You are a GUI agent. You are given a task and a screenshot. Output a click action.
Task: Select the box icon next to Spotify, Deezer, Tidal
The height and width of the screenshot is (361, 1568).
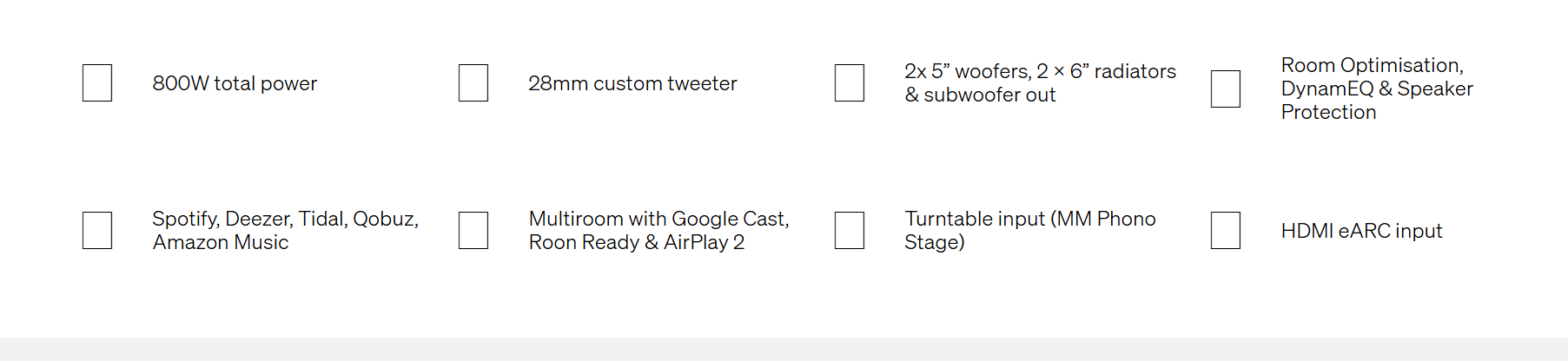tap(97, 231)
